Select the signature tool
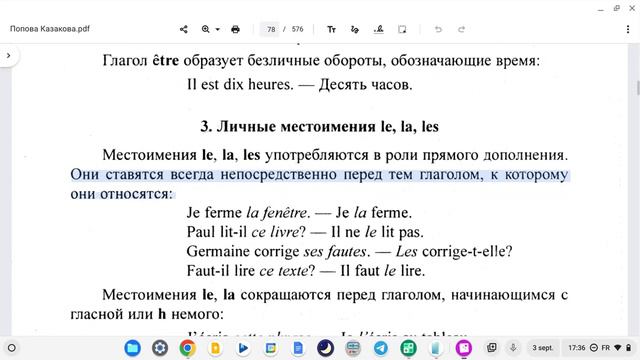The image size is (640, 360). (x=379, y=29)
